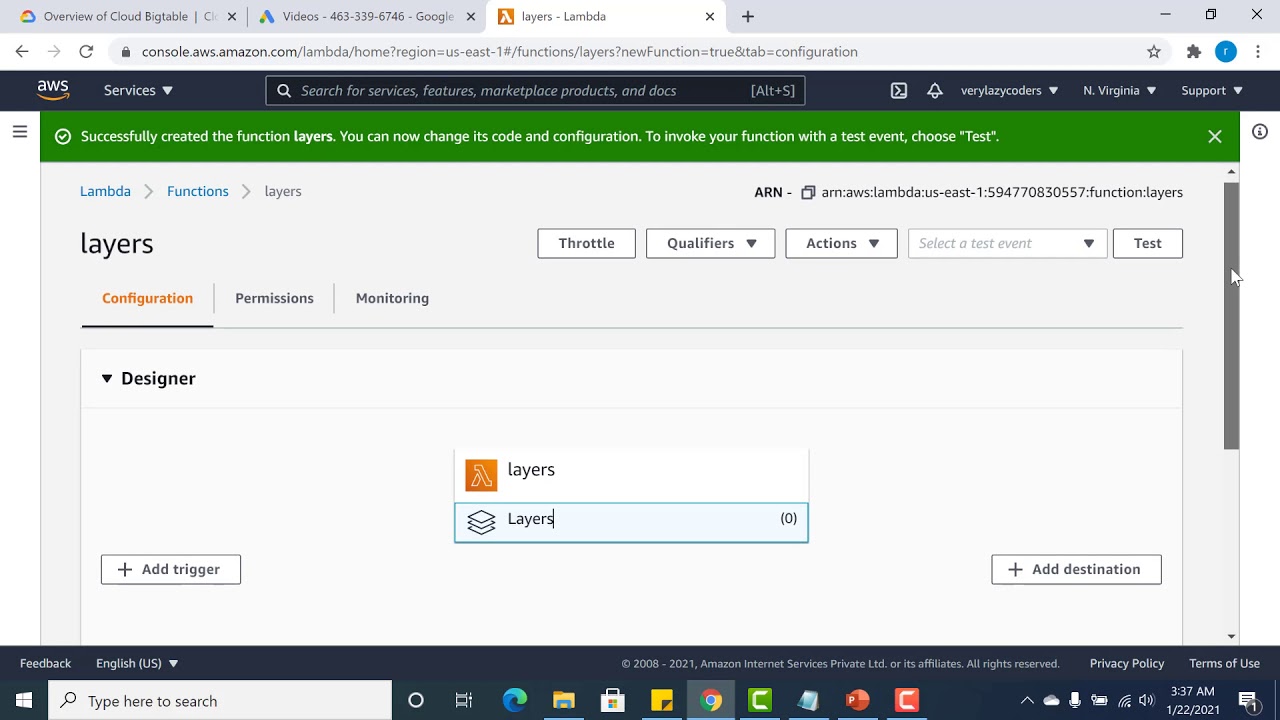The height and width of the screenshot is (720, 1280).
Task: Open the notifications bell icon
Action: point(935,90)
